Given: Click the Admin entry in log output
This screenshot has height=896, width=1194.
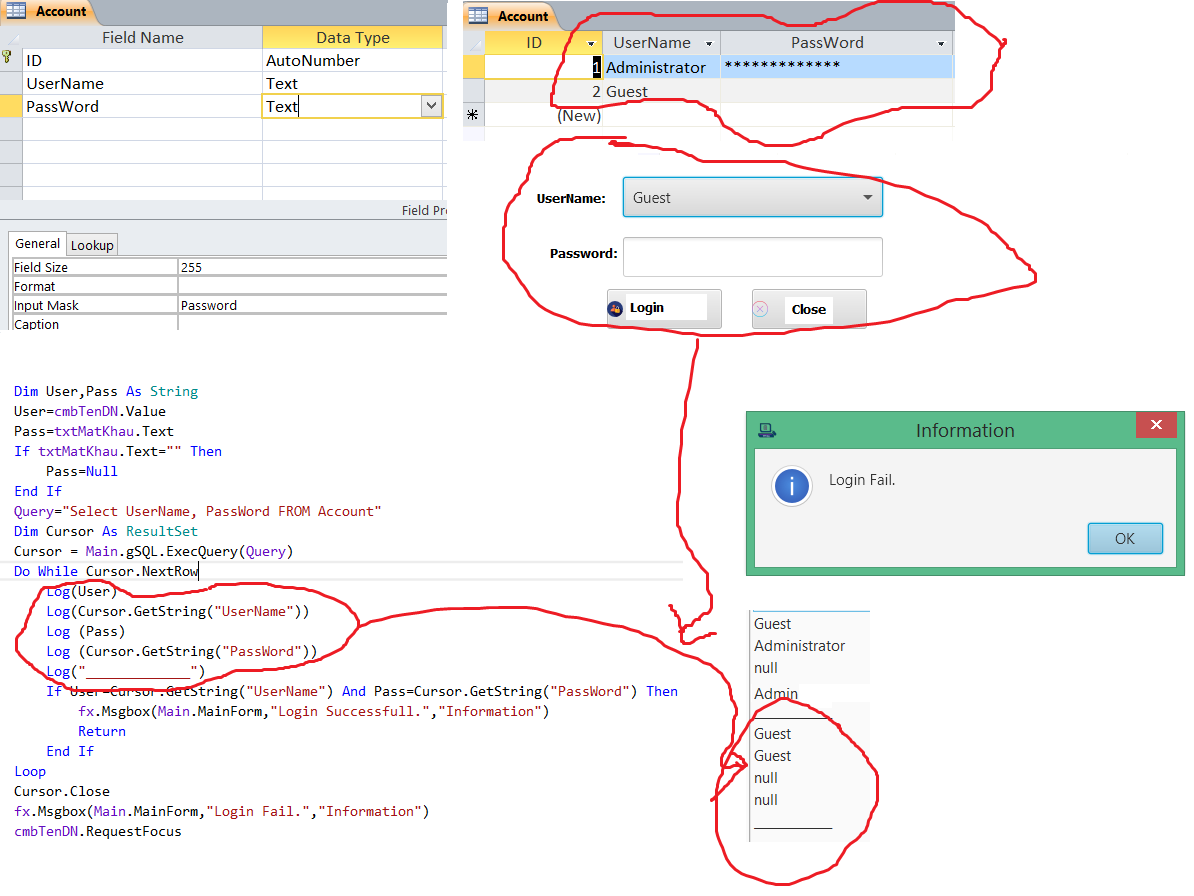Looking at the screenshot, I should pos(776,694).
